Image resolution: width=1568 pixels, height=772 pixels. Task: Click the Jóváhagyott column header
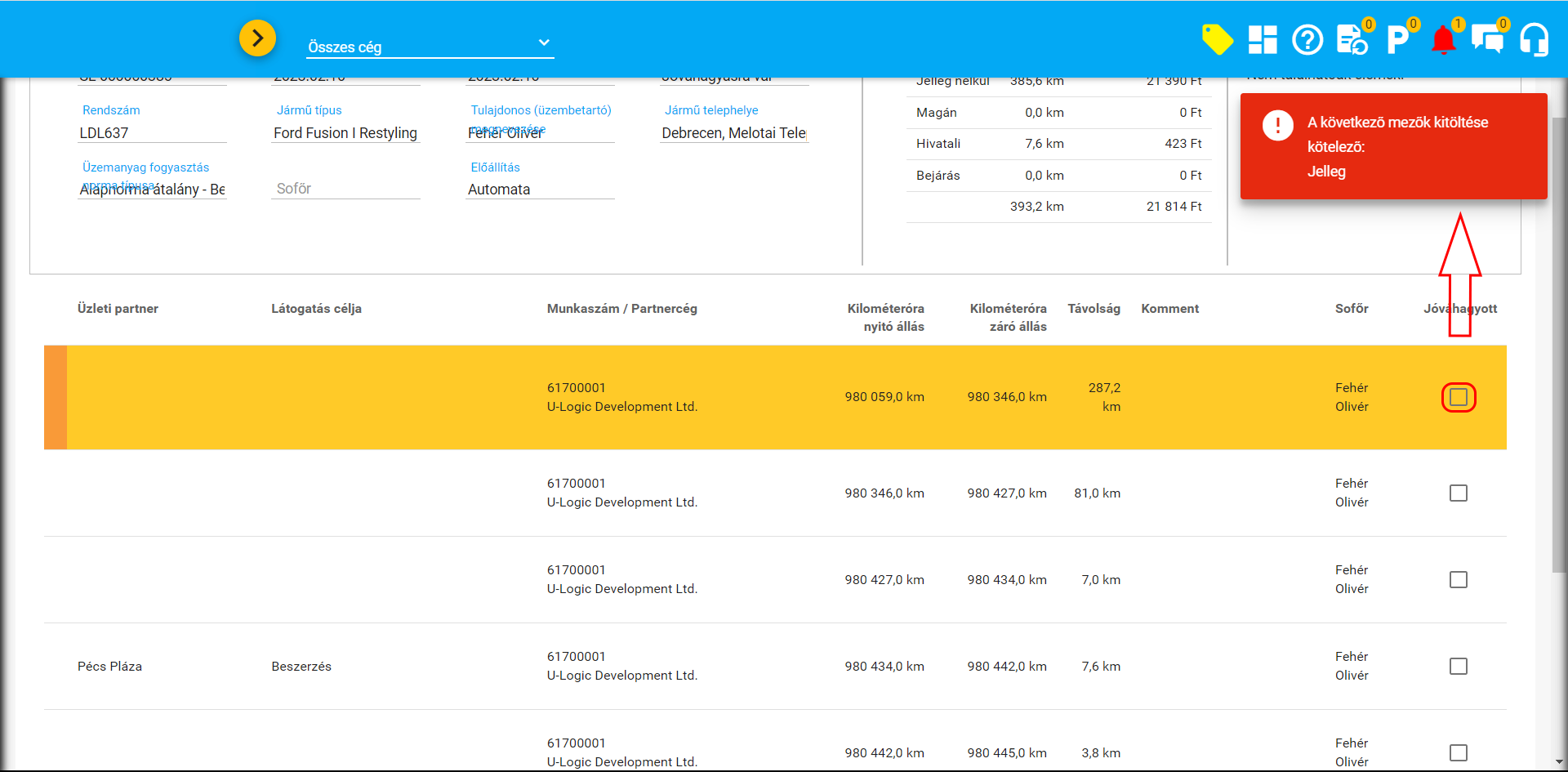(x=1460, y=309)
